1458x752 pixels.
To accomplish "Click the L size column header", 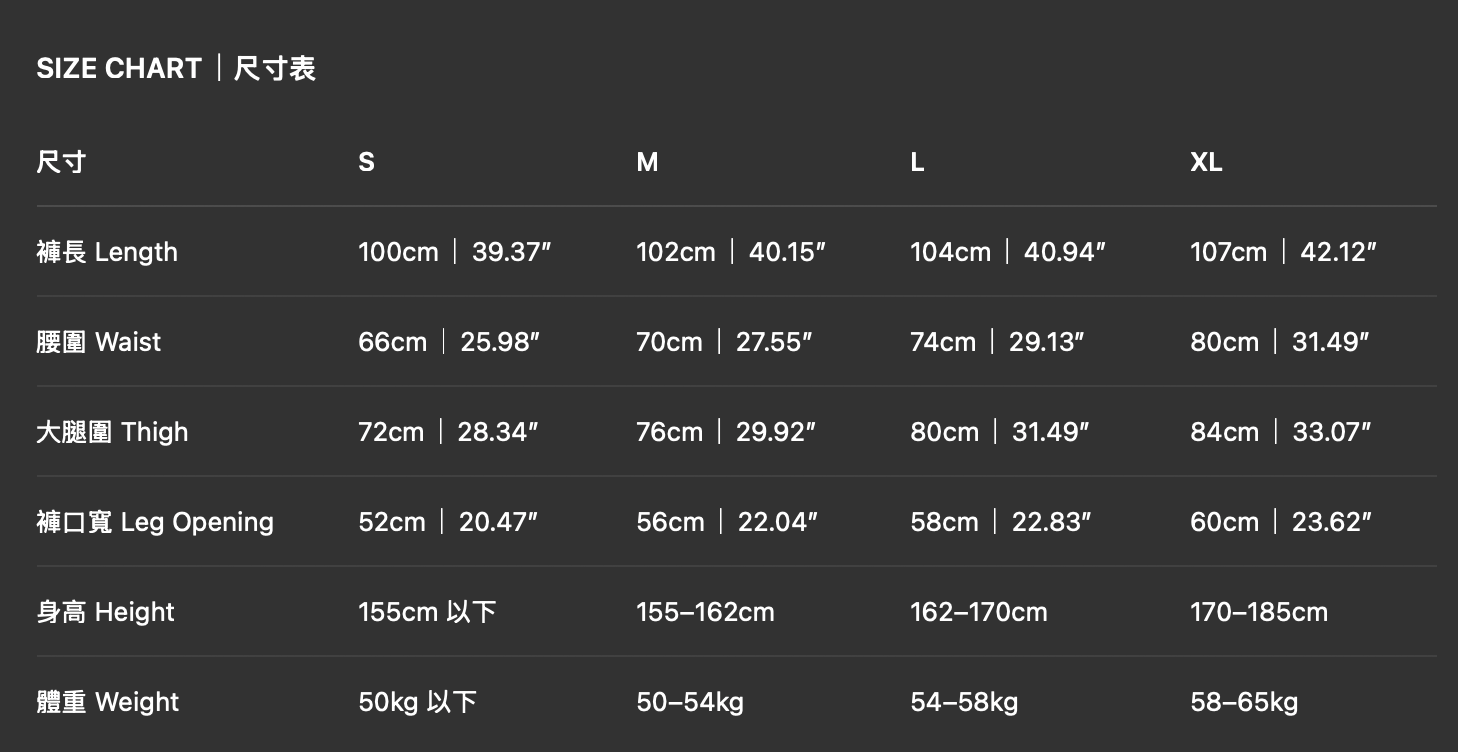I will [x=917, y=162].
